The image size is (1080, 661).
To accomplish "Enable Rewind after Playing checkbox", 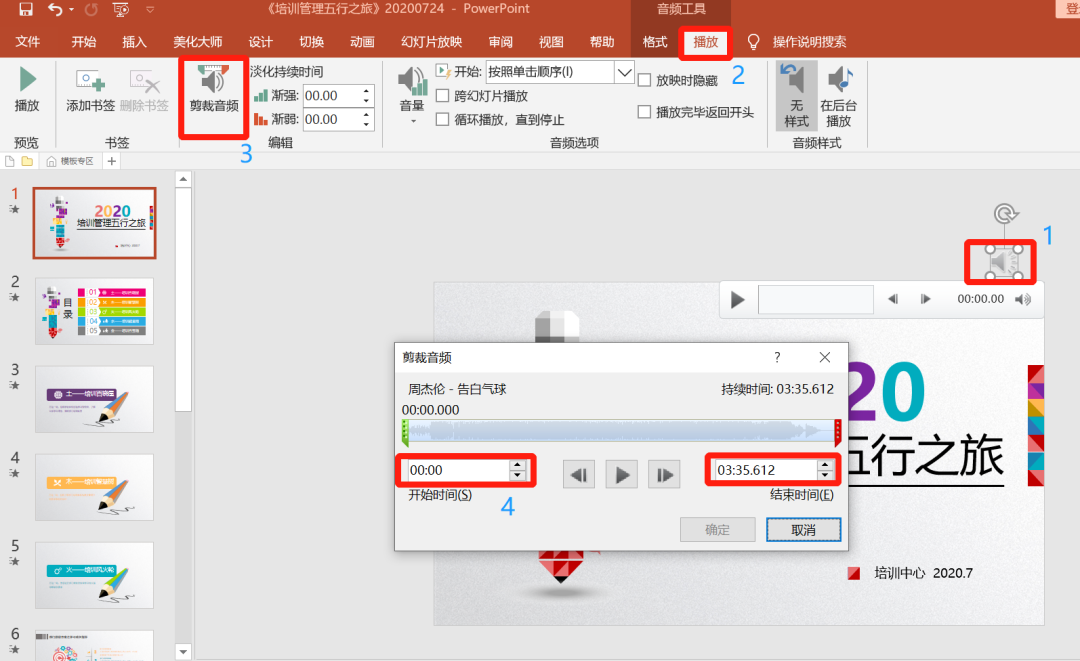I will [645, 112].
